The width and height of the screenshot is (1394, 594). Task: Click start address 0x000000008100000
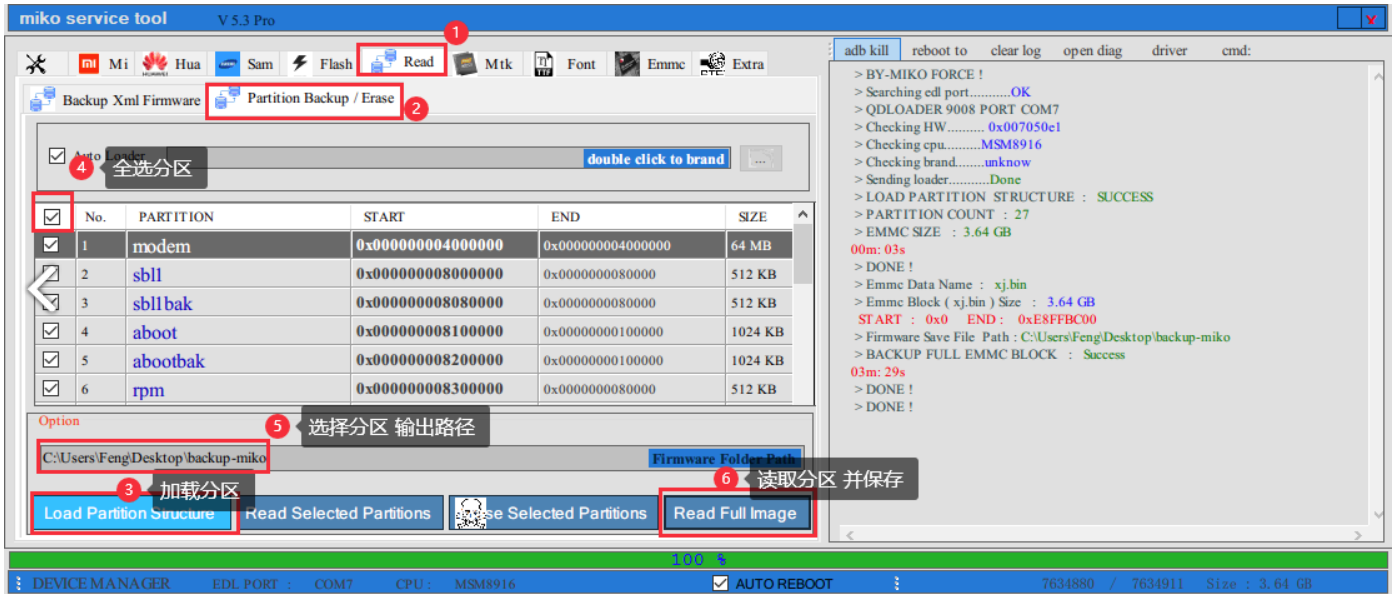429,331
